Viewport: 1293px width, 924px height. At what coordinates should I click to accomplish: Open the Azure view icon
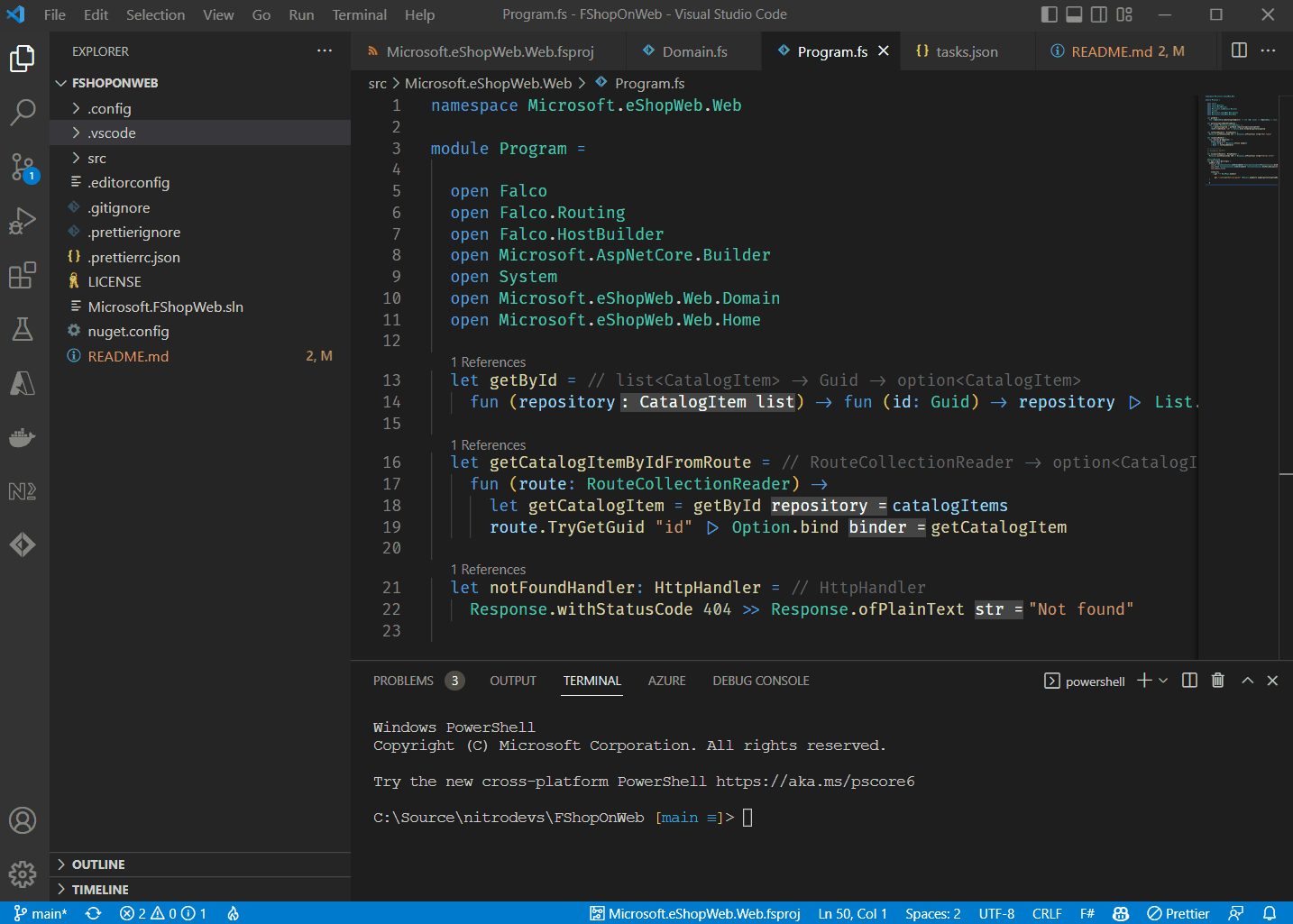23,383
